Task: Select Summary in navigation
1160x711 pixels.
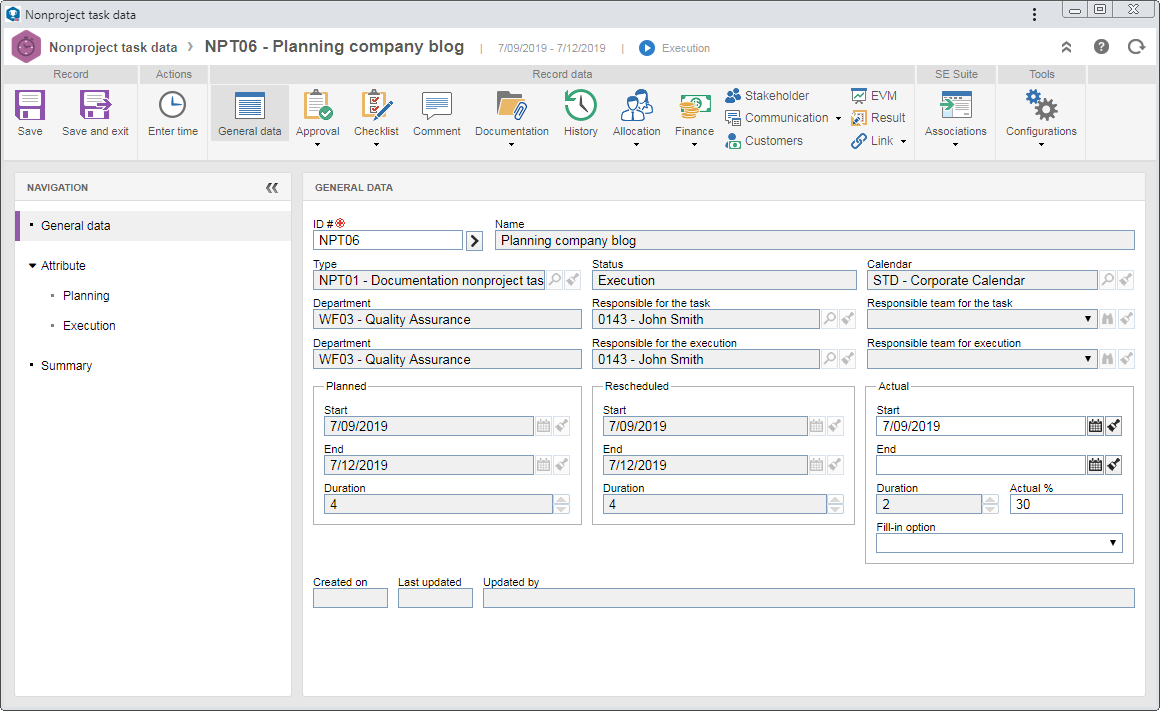Action: pos(67,365)
